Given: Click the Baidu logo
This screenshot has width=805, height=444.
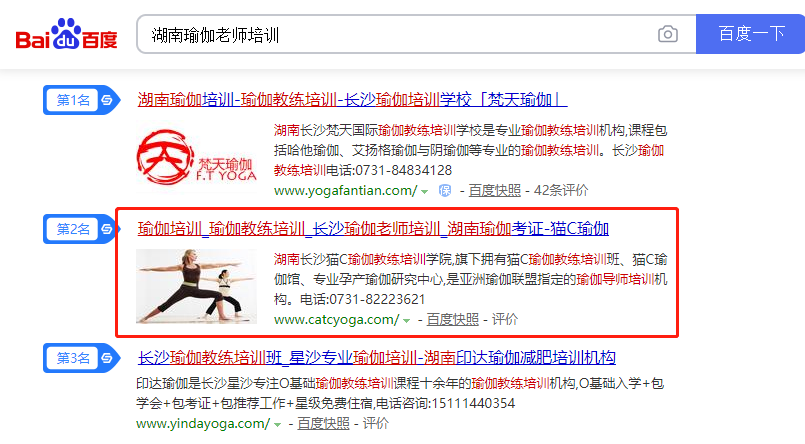Looking at the screenshot, I should click(x=66, y=34).
